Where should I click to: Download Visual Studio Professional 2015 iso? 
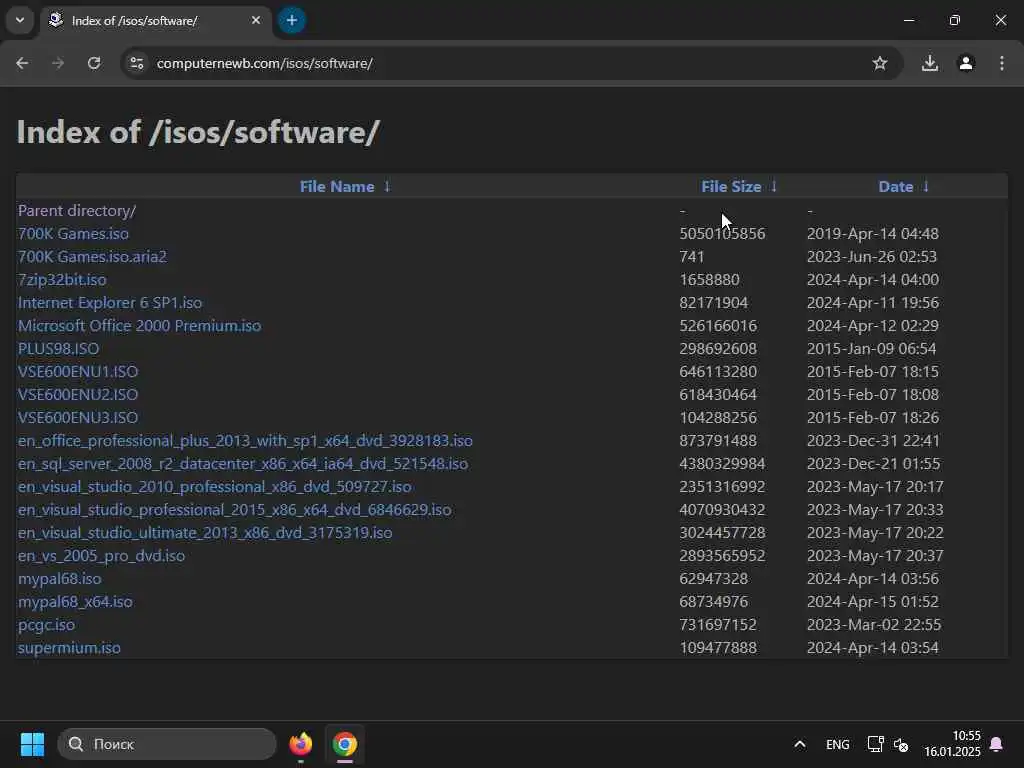(x=234, y=509)
